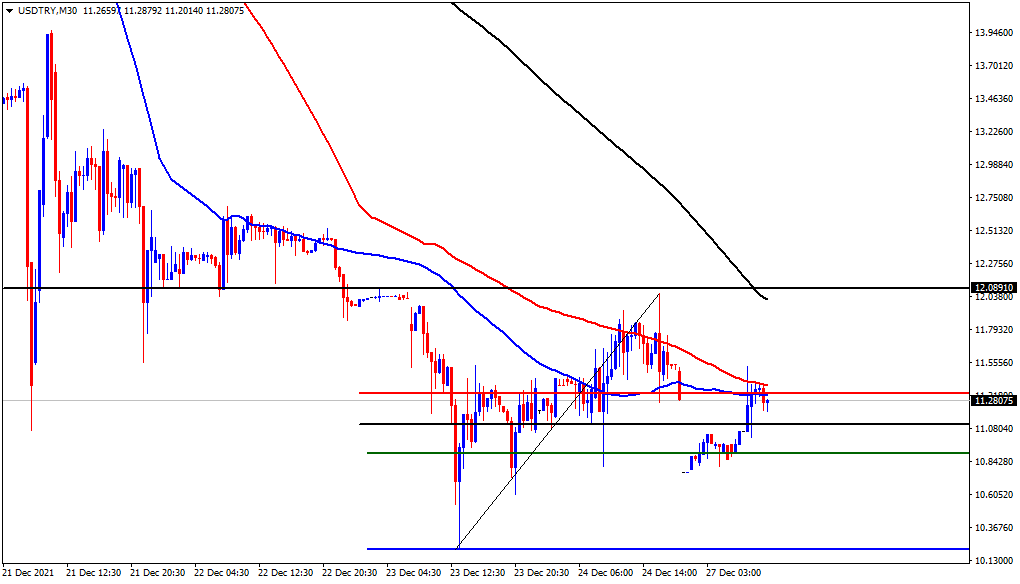Click the 22 Dec 04:30 time label
The image size is (1020, 584).
click(x=222, y=573)
